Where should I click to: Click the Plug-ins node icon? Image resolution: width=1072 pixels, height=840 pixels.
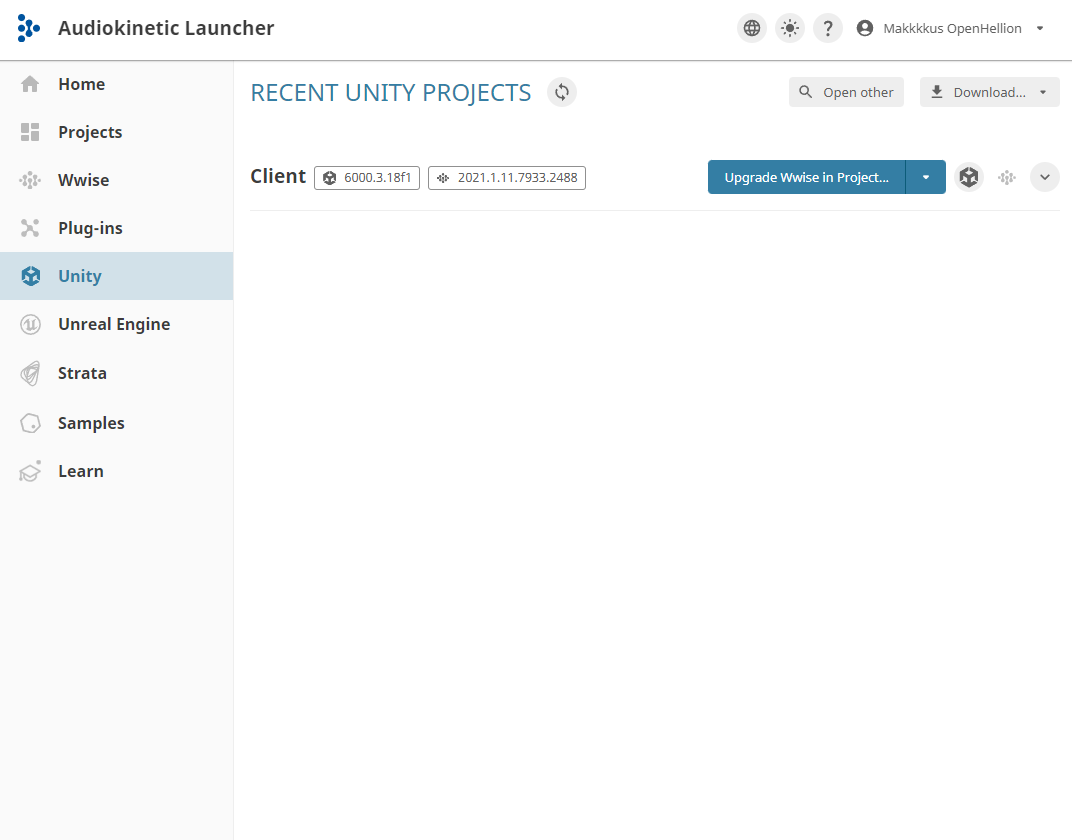point(30,228)
